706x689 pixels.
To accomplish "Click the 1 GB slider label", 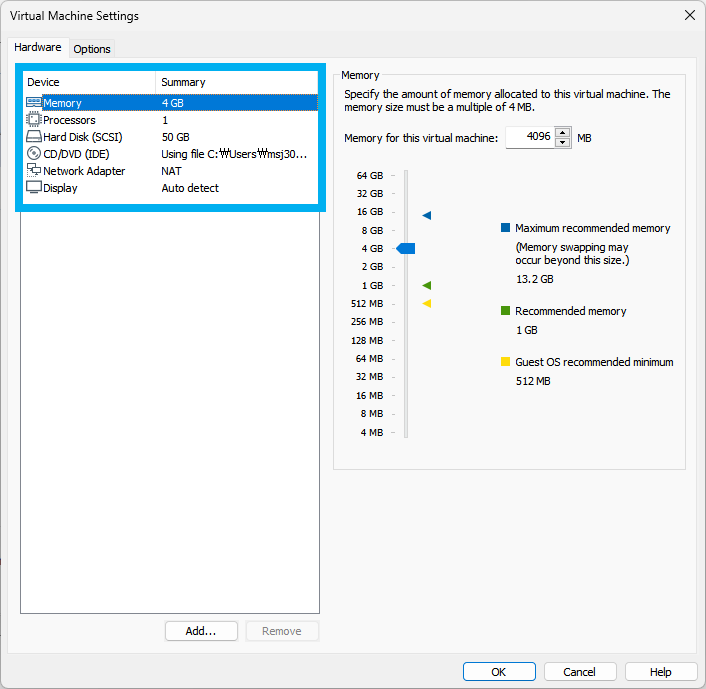I will [x=372, y=285].
